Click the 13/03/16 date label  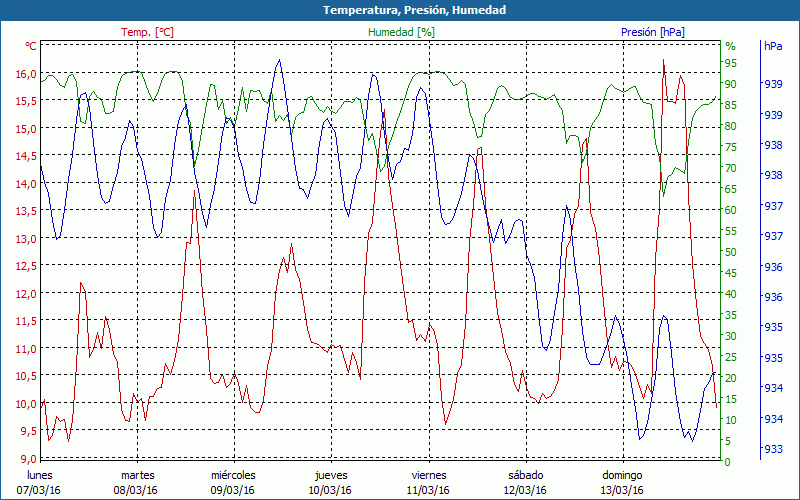click(x=622, y=490)
